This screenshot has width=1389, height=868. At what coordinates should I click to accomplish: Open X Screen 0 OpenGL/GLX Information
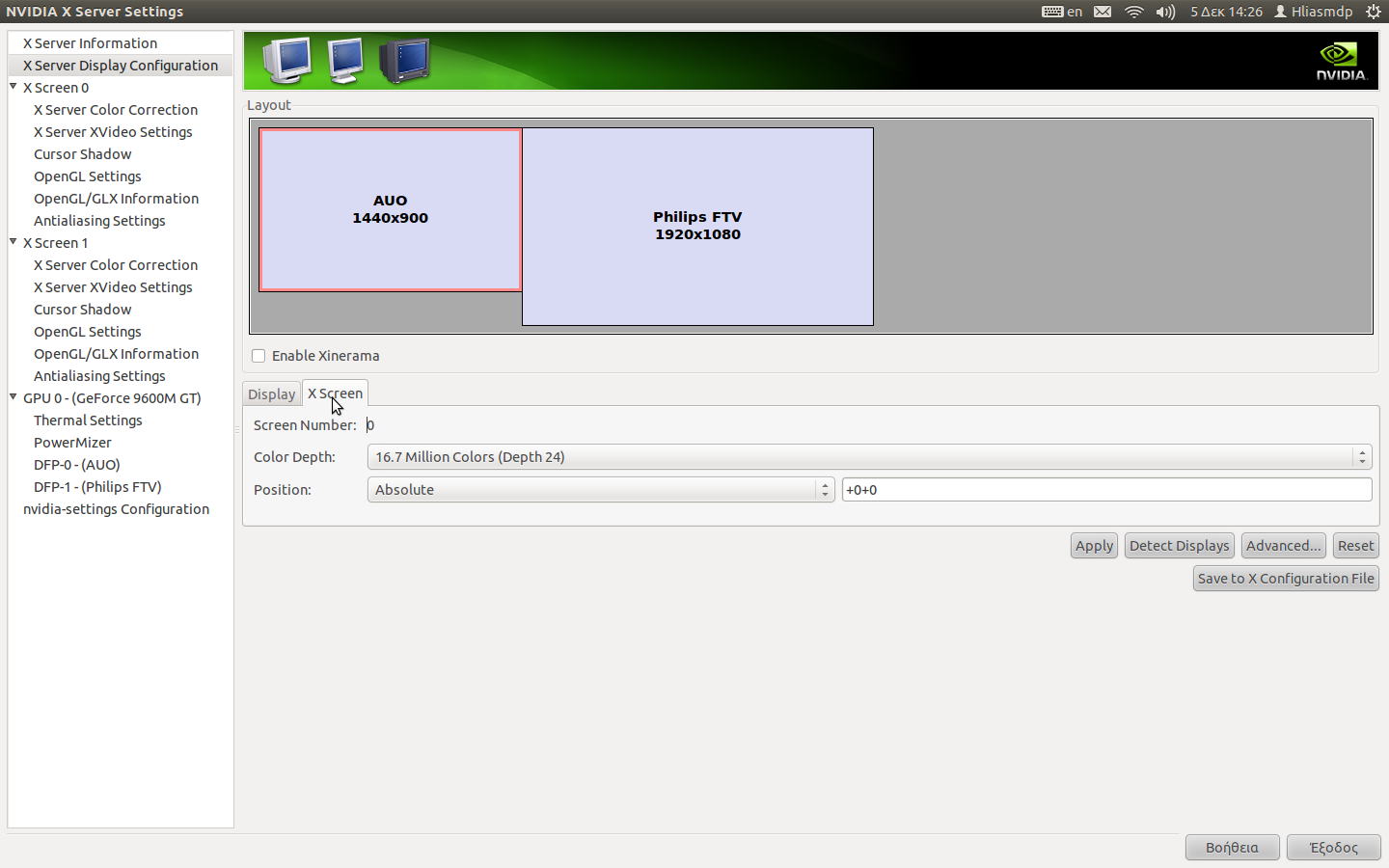point(116,199)
